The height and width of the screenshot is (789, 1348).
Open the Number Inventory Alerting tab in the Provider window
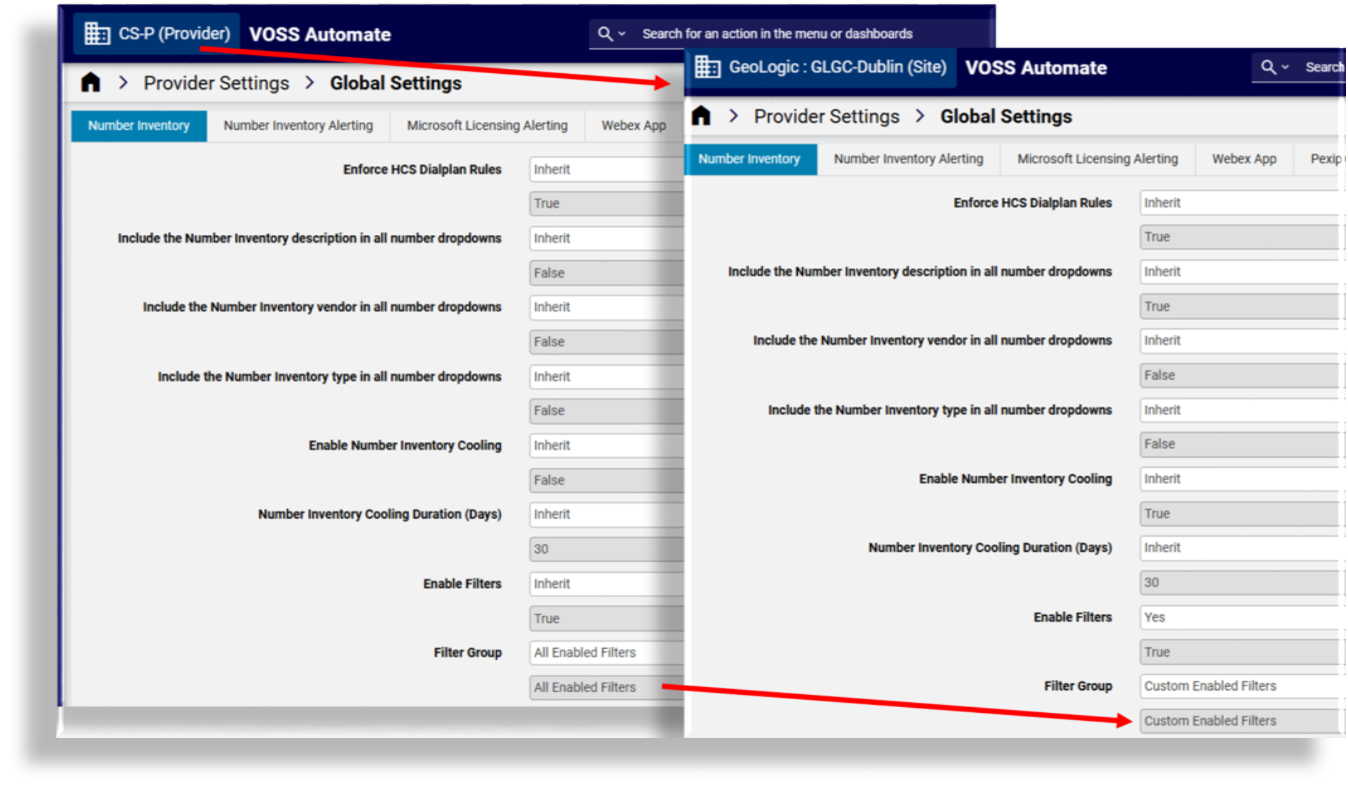298,126
